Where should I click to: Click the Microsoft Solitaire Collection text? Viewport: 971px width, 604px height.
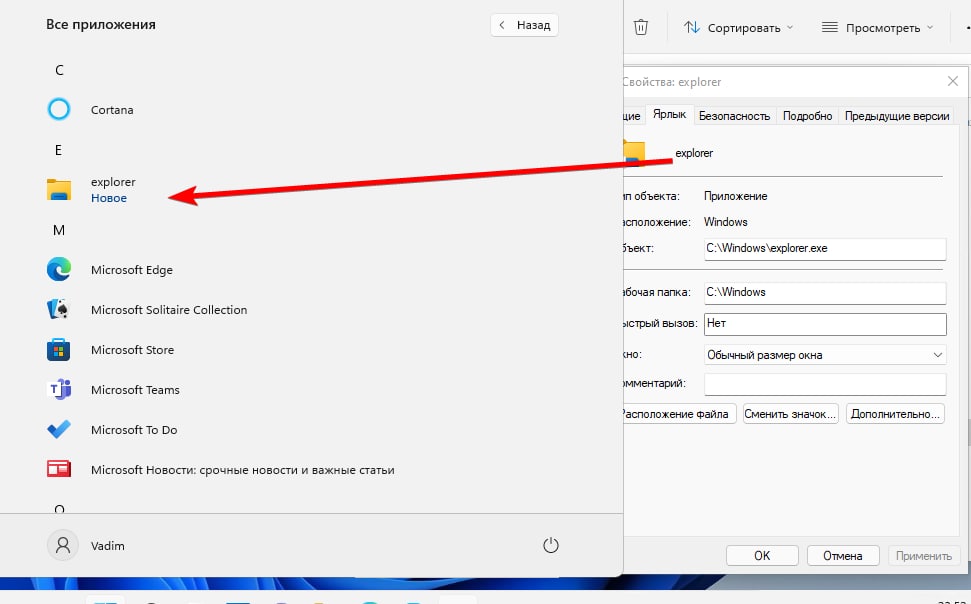pyautogui.click(x=169, y=310)
